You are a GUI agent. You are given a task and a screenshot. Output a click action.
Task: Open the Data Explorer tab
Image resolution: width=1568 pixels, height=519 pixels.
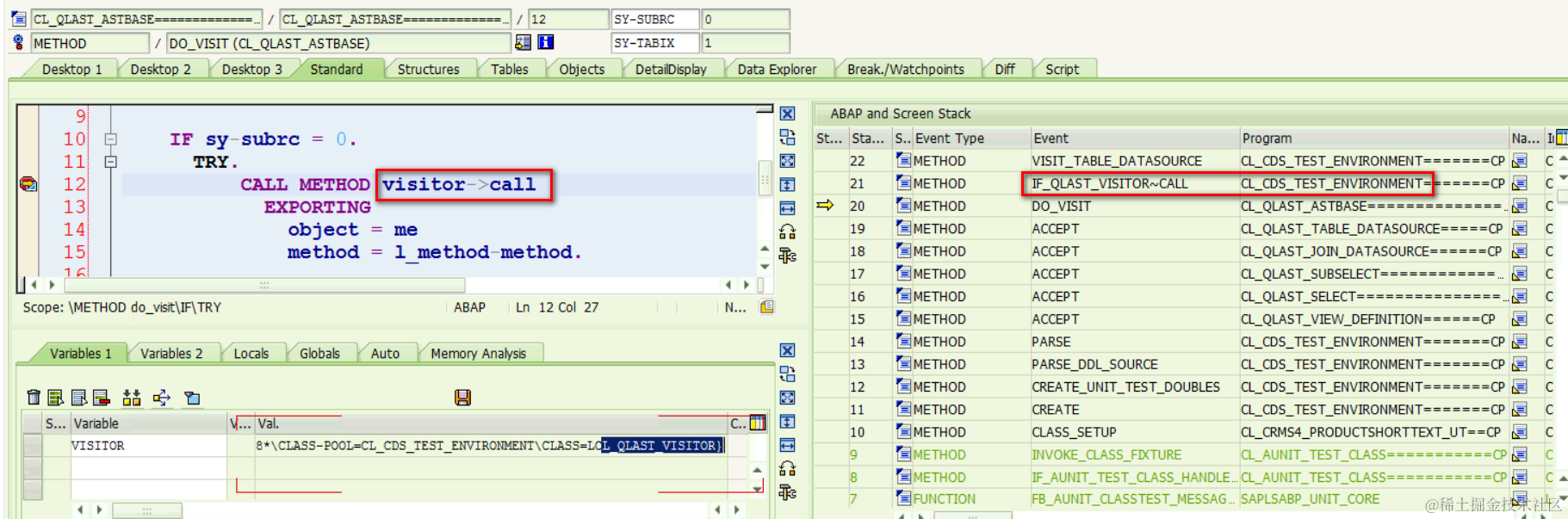(777, 69)
